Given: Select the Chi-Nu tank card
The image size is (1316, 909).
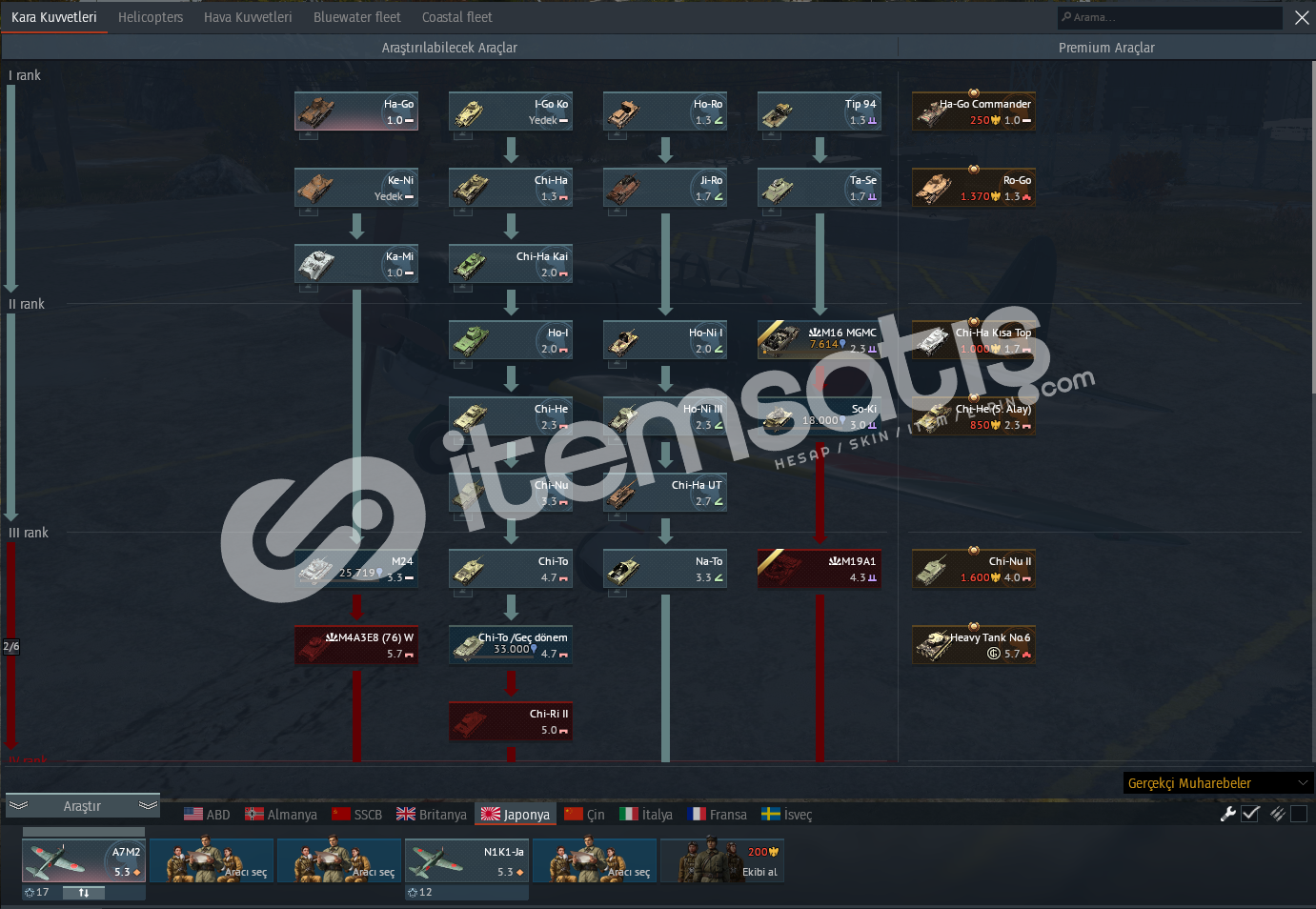Looking at the screenshot, I should 511,493.
